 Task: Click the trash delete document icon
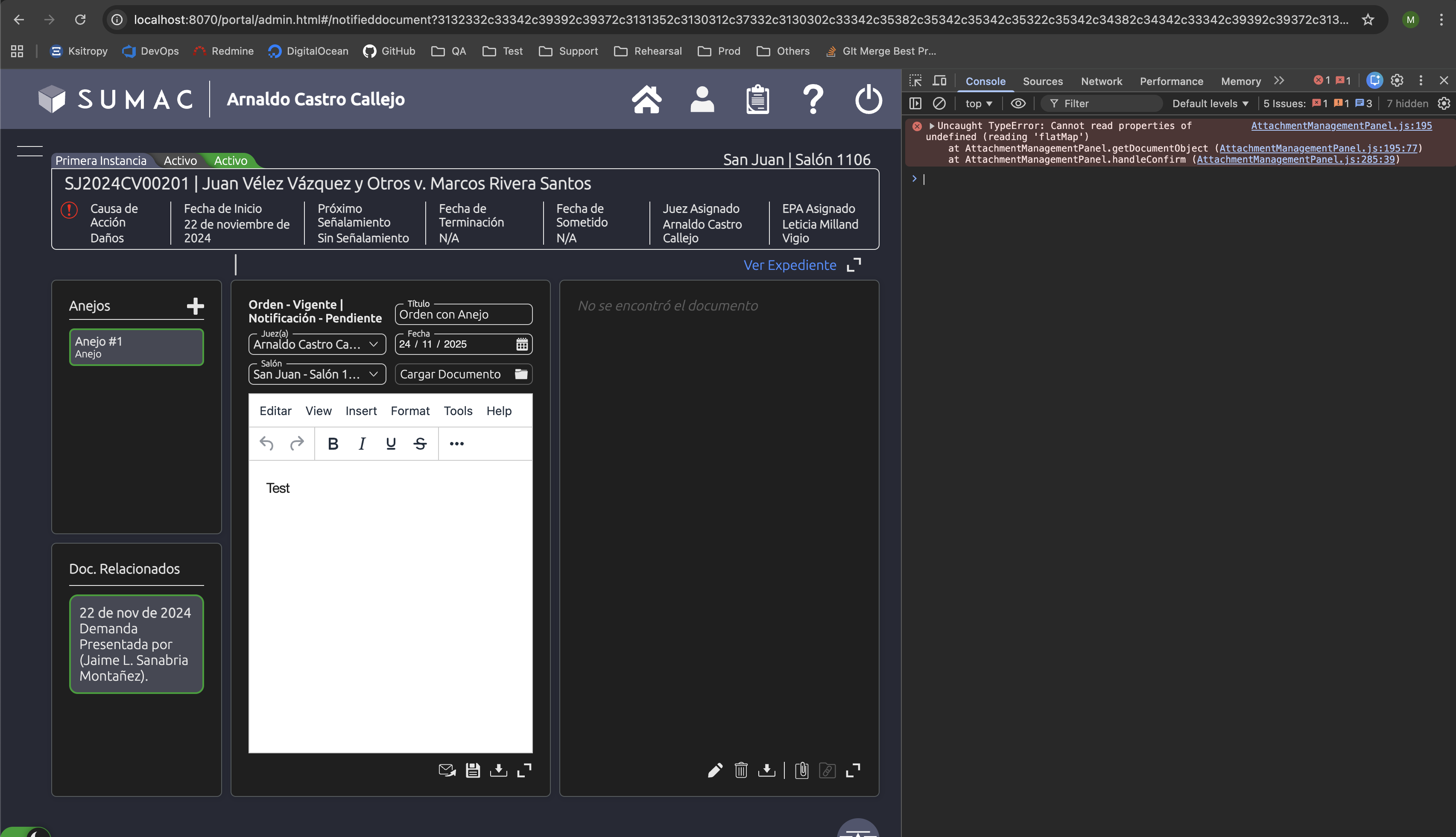coord(741,770)
